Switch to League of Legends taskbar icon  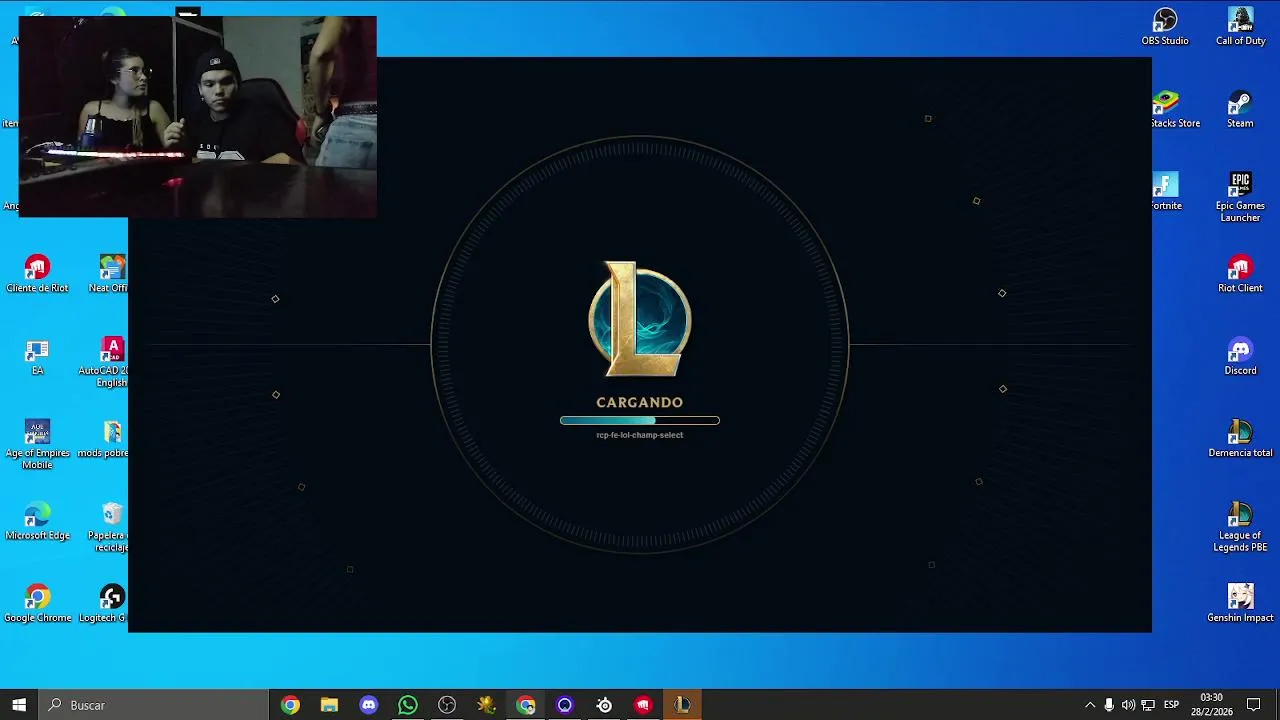click(x=682, y=705)
